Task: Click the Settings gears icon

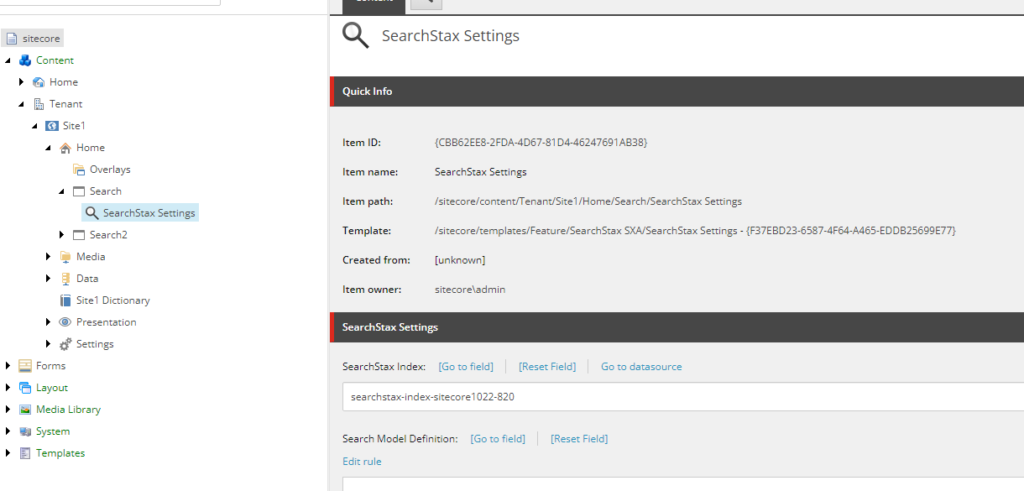Action: click(65, 344)
